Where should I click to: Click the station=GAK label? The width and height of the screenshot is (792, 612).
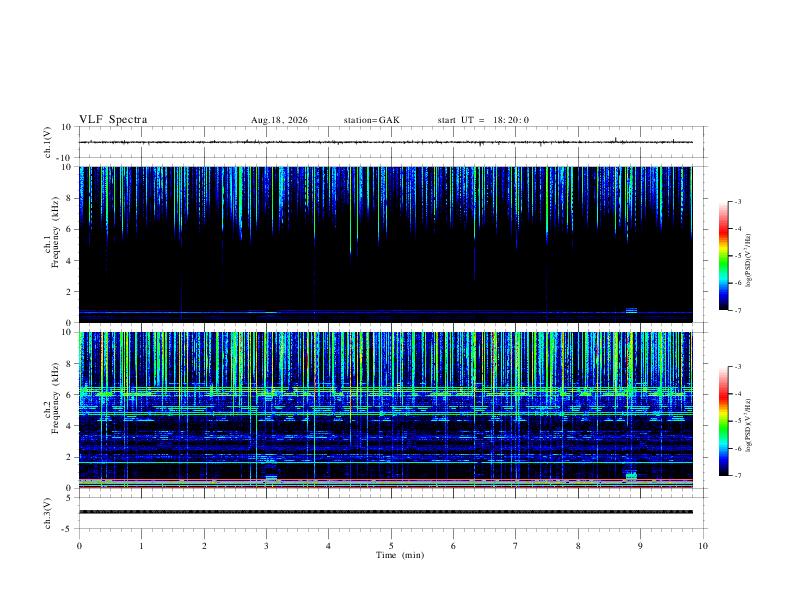coord(371,120)
